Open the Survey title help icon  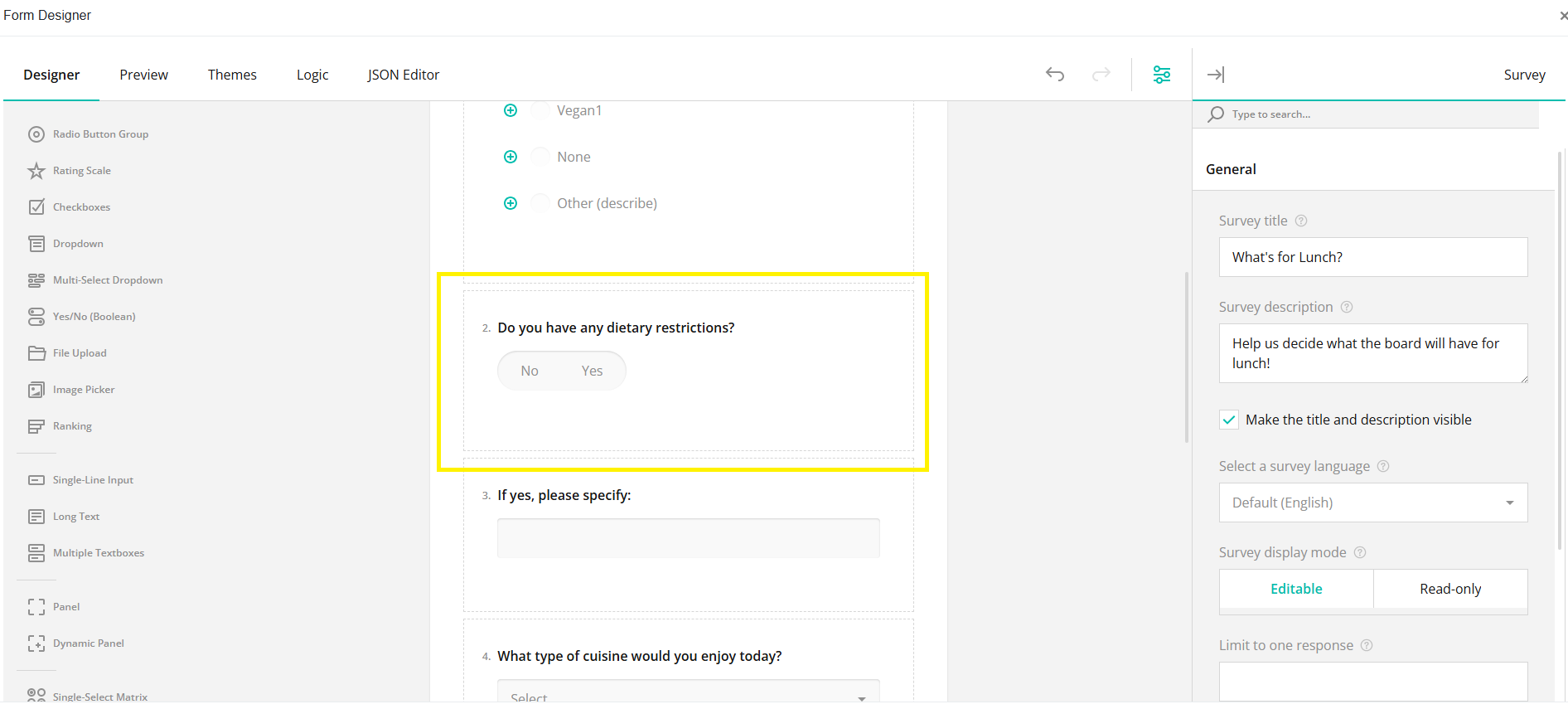pos(1301,221)
